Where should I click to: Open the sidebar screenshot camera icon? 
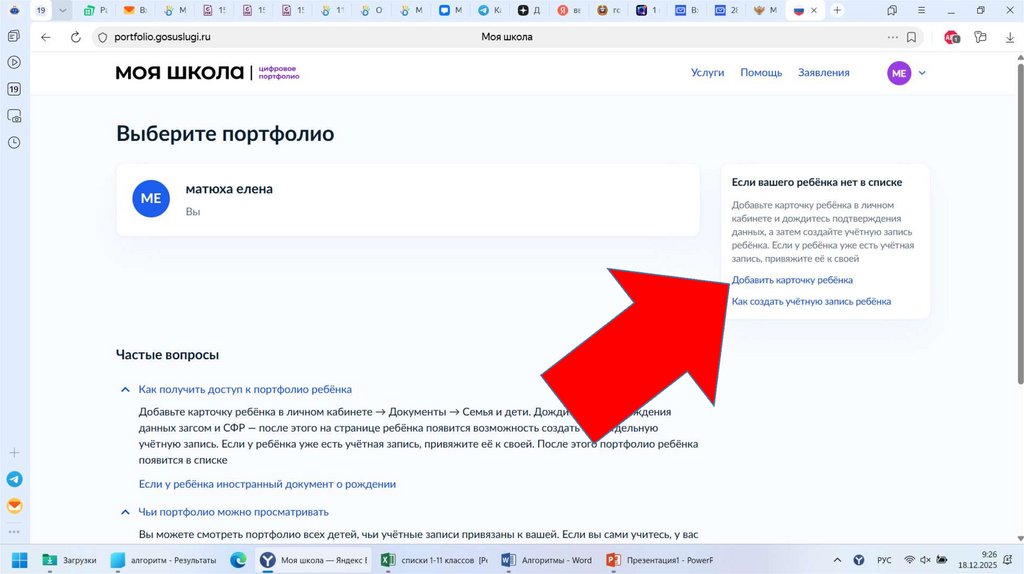point(14,116)
